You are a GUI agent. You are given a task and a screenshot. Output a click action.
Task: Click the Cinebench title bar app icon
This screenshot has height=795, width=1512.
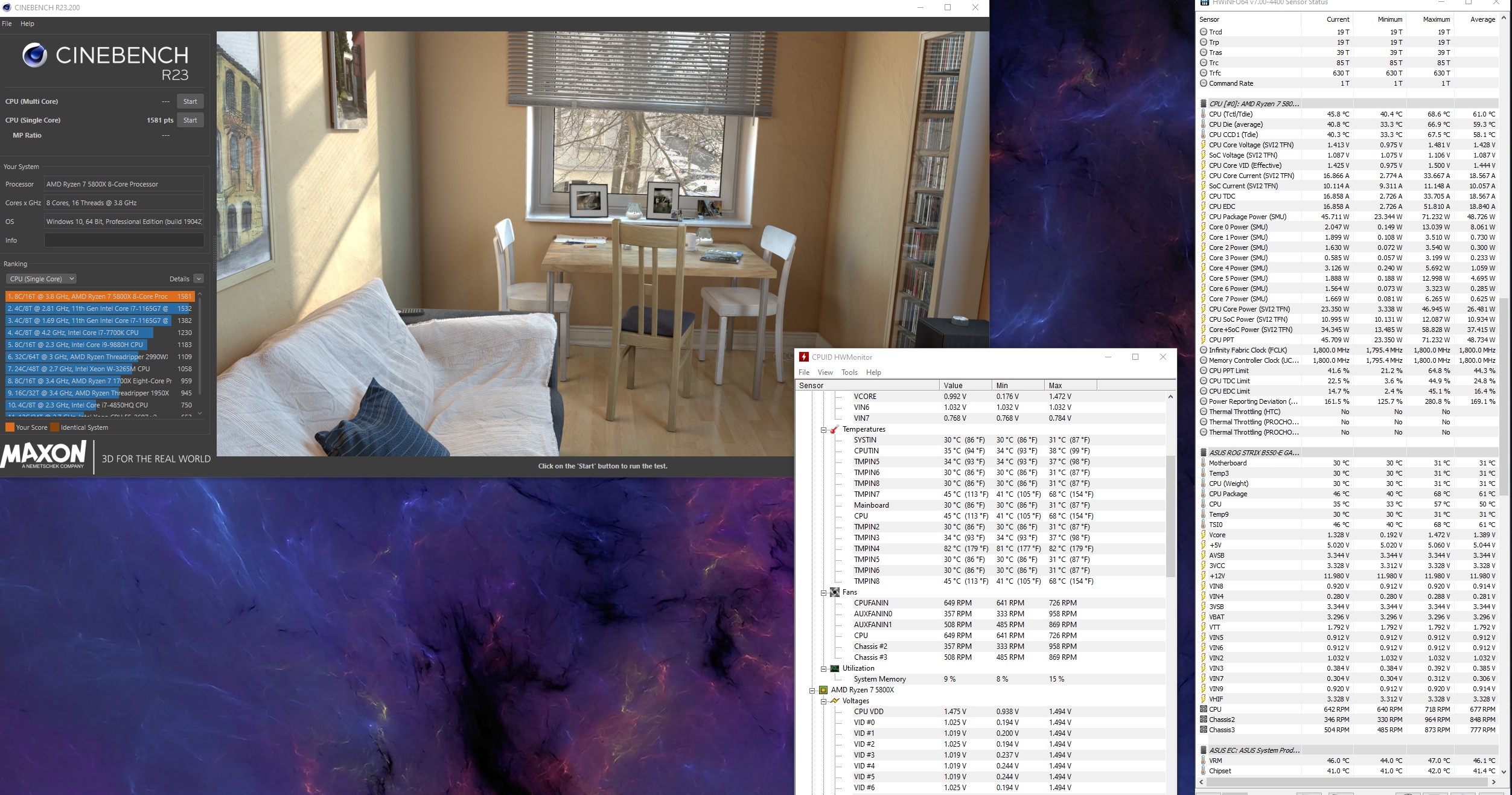(x=7, y=8)
